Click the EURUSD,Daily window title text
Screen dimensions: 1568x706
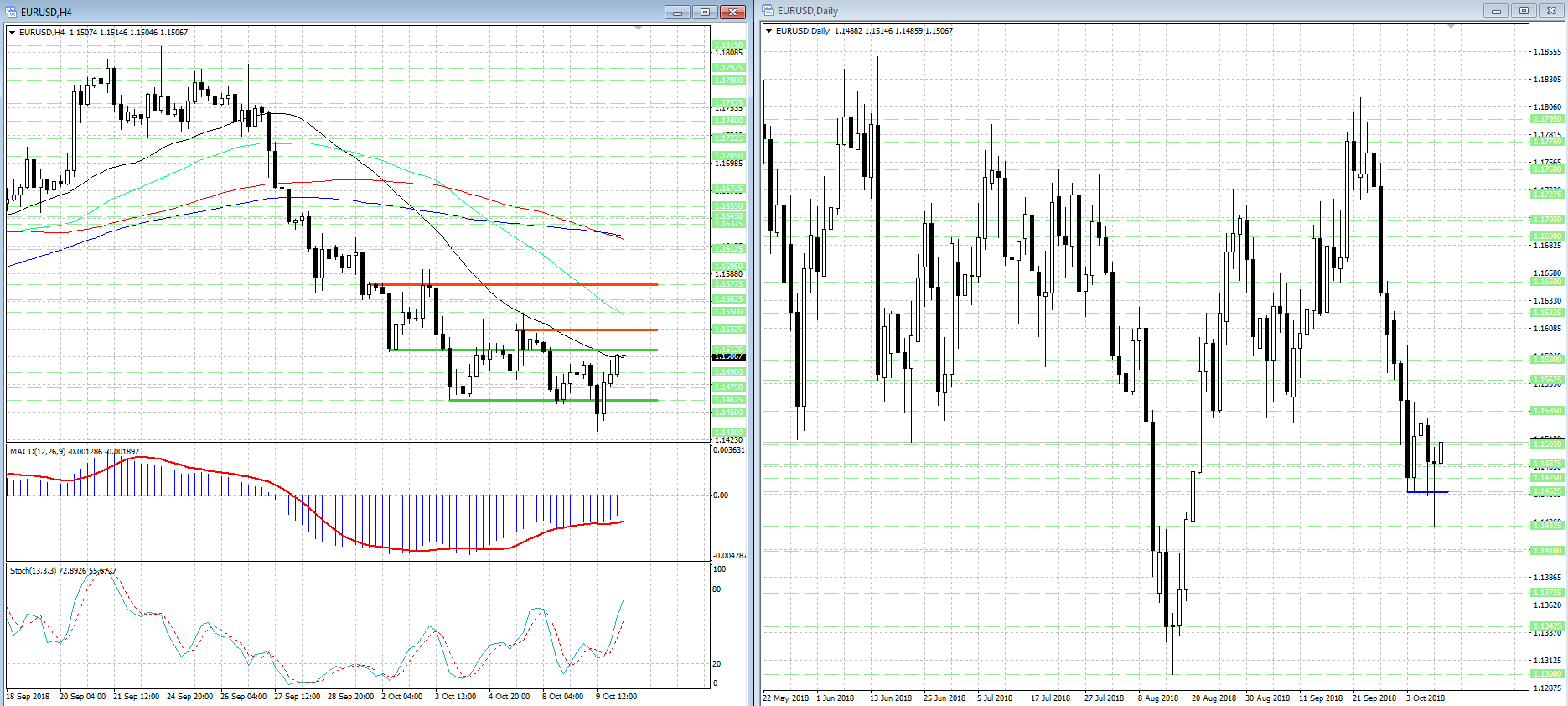click(807, 11)
